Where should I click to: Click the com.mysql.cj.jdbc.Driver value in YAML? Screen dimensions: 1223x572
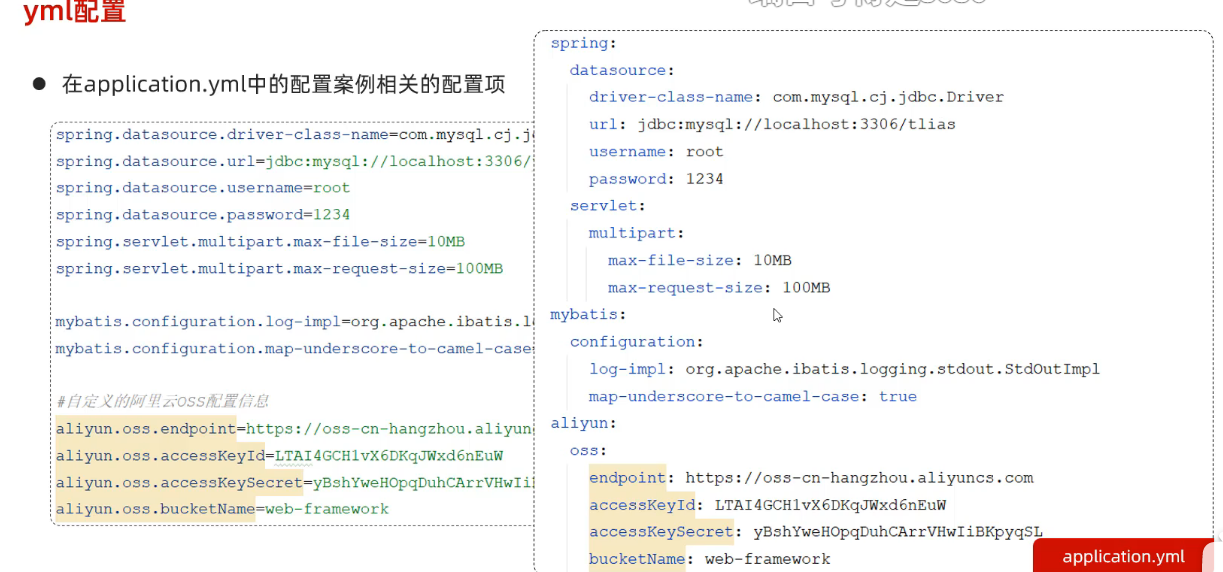click(x=888, y=98)
